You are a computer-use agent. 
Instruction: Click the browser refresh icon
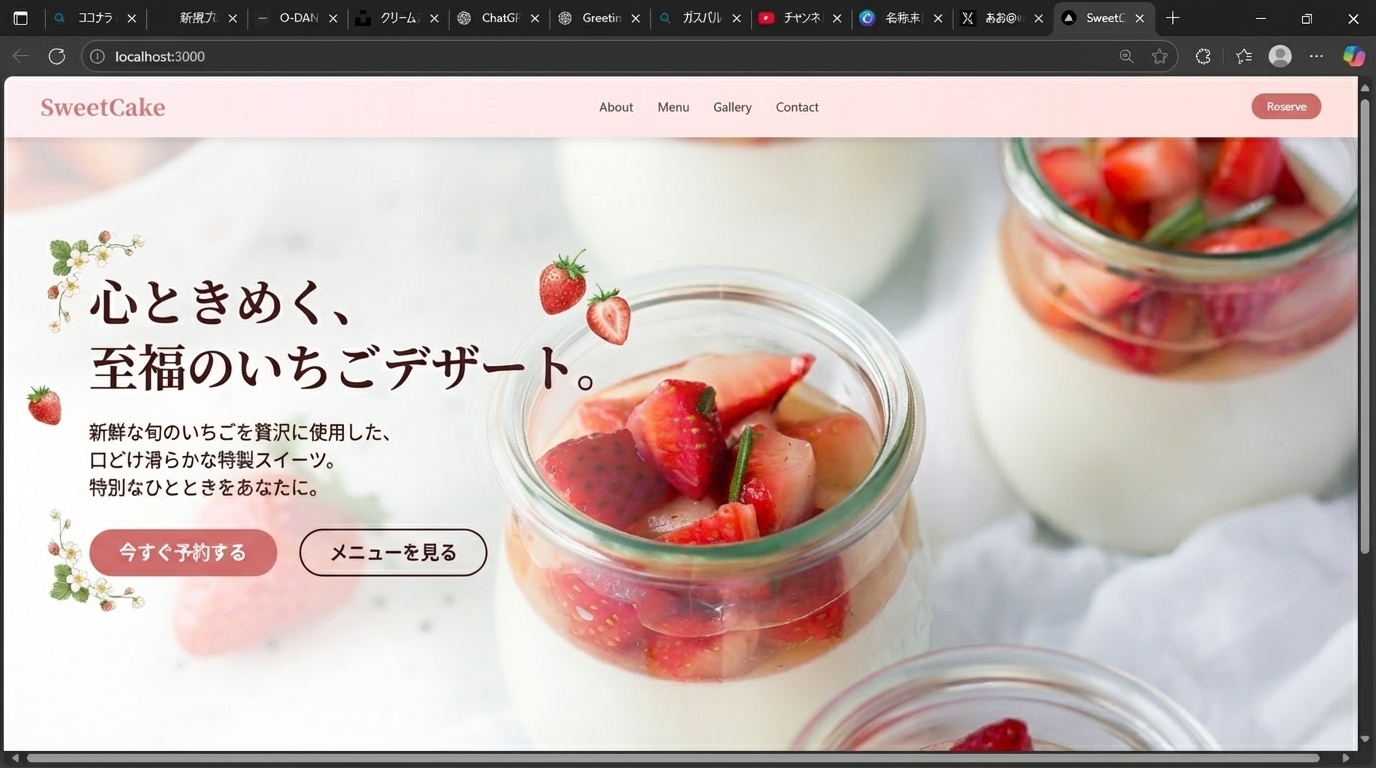click(57, 56)
